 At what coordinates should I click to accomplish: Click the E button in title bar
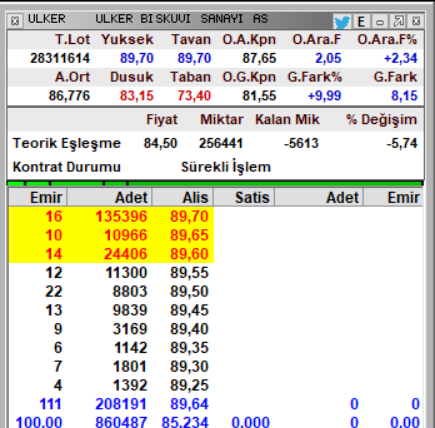[361, 22]
